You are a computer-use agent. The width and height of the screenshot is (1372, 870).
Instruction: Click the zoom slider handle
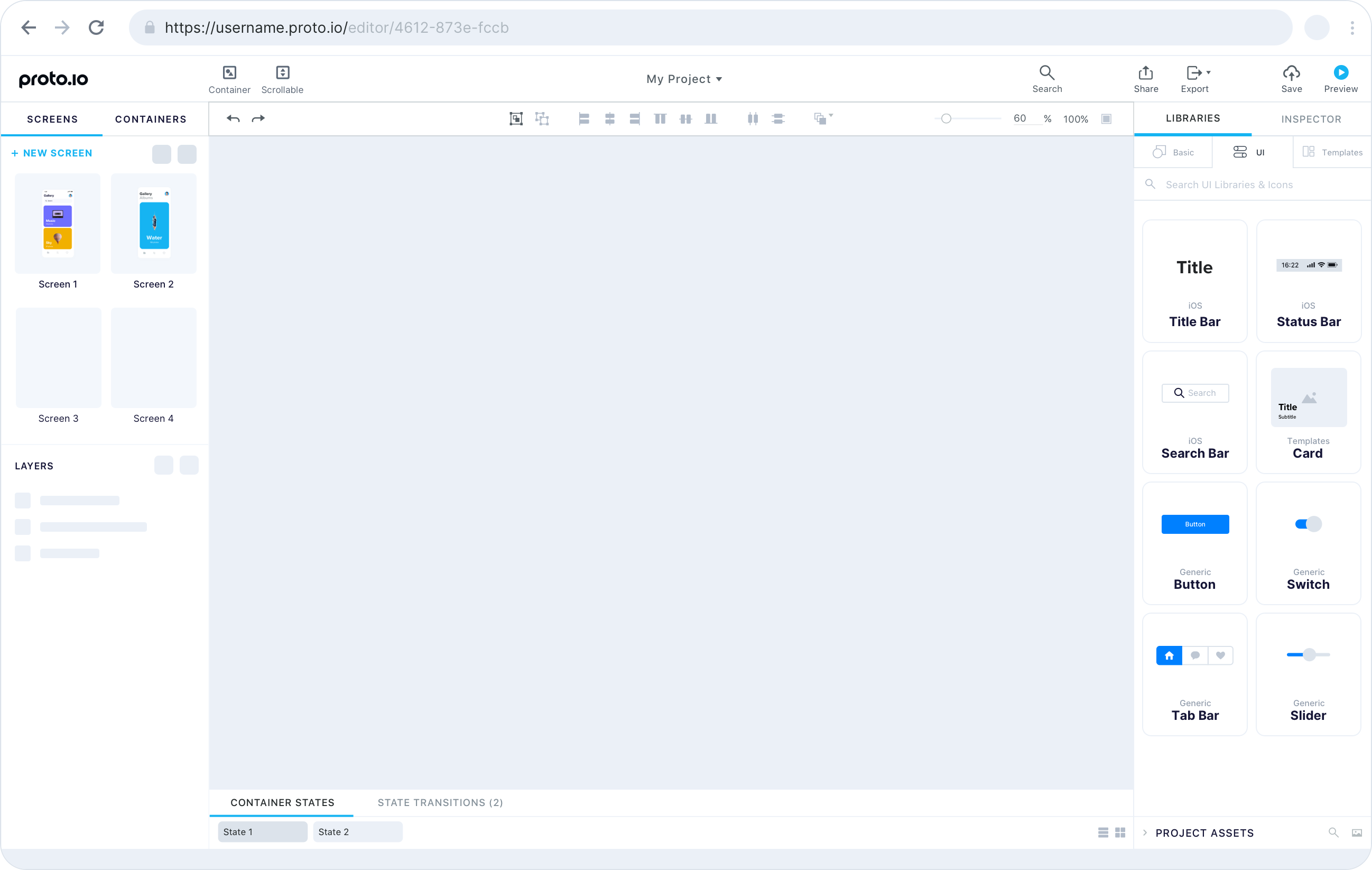click(x=946, y=118)
